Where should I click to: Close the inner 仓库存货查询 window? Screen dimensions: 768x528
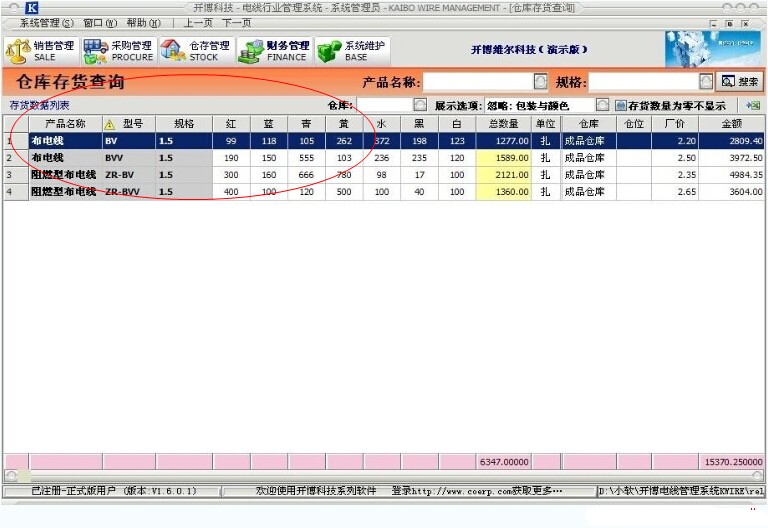[745, 24]
